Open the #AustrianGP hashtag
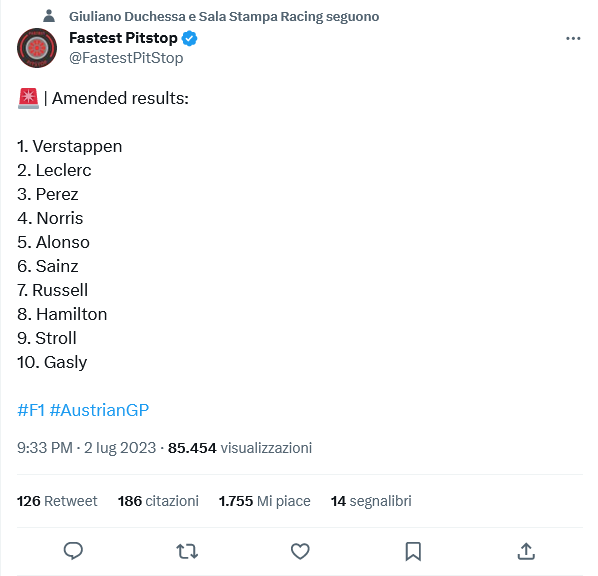The height and width of the screenshot is (576, 598). tap(99, 410)
